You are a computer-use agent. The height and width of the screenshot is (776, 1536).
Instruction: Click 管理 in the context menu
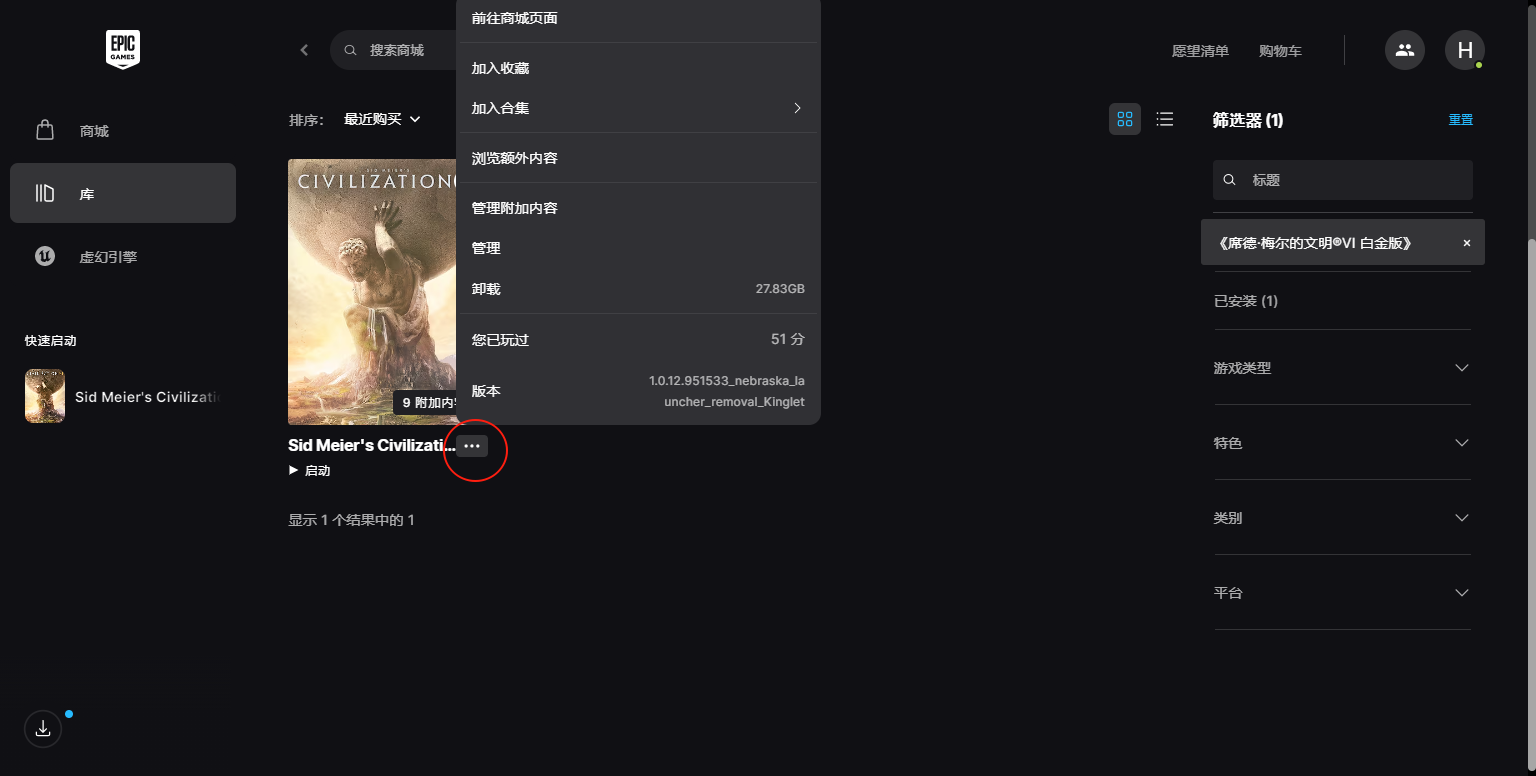(x=638, y=248)
